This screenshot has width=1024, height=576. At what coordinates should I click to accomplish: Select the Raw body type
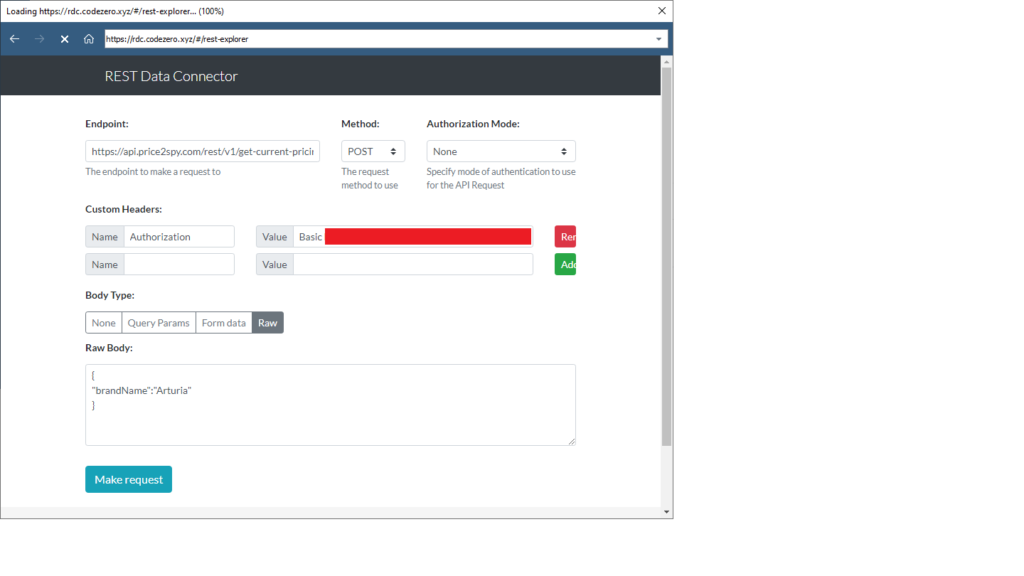click(x=268, y=323)
